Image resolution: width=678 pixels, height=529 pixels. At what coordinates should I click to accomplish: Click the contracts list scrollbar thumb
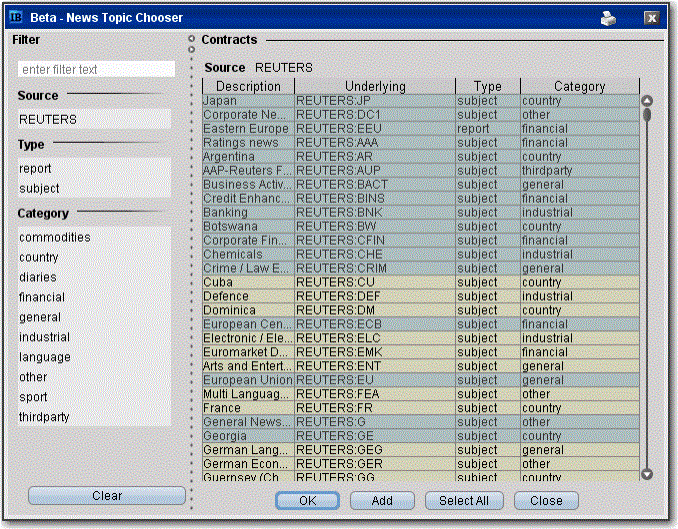point(647,115)
